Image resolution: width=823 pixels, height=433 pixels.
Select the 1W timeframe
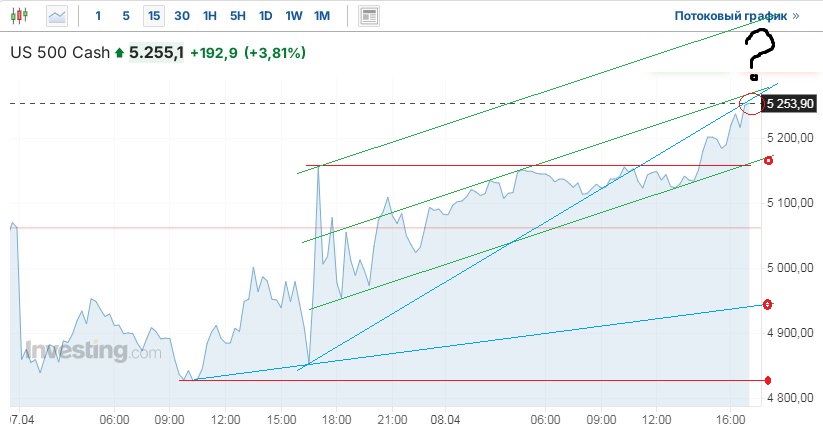click(x=294, y=16)
